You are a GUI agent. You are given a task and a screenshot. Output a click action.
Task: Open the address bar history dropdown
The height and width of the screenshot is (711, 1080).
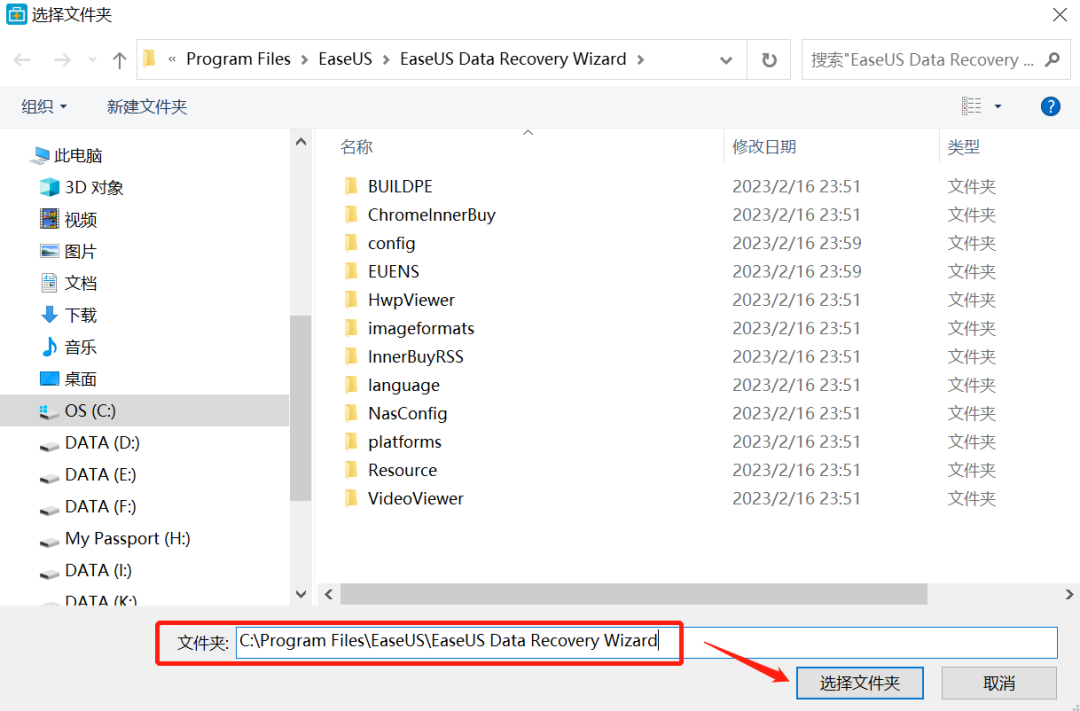725,60
